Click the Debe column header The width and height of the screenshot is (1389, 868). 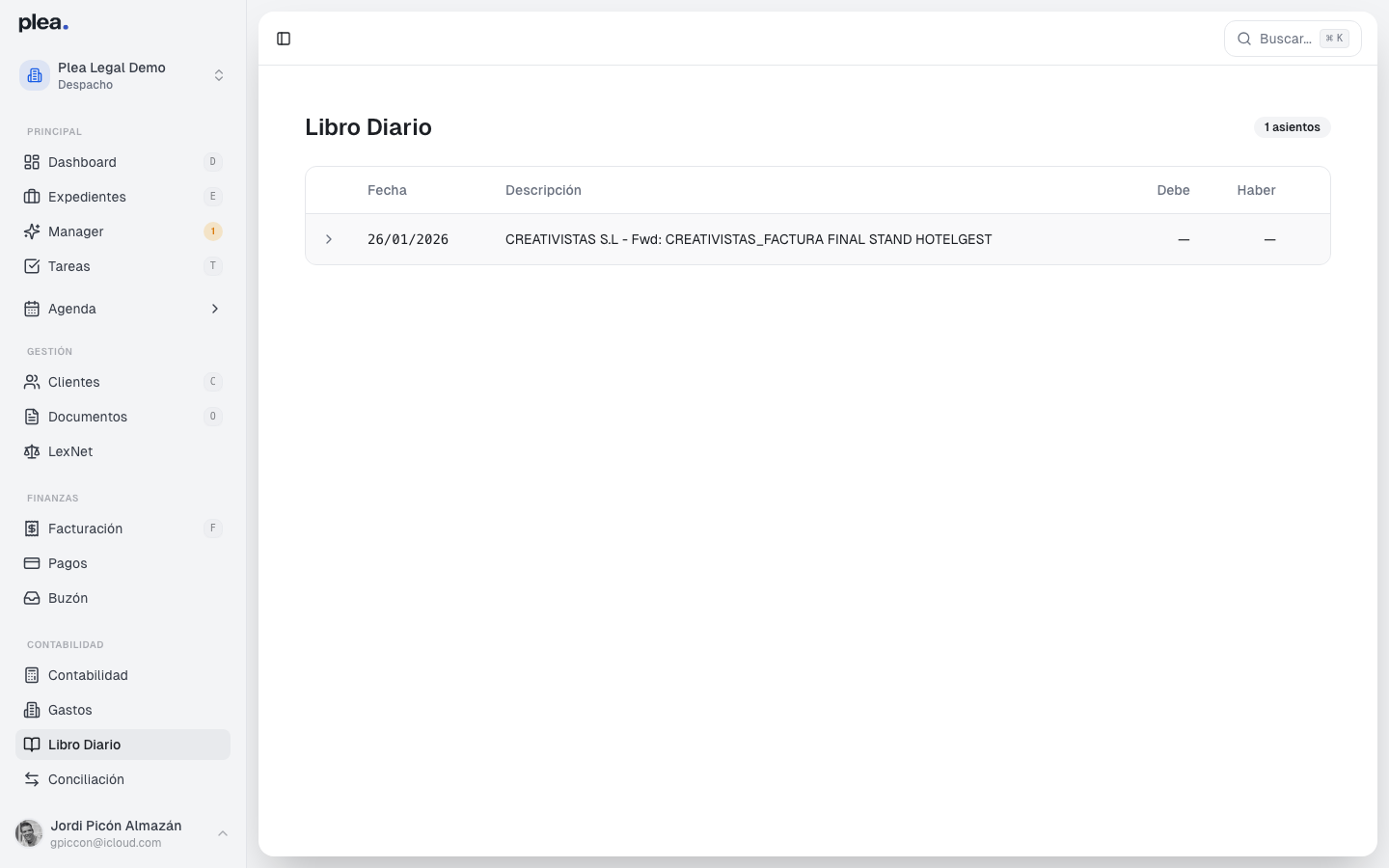tap(1173, 190)
